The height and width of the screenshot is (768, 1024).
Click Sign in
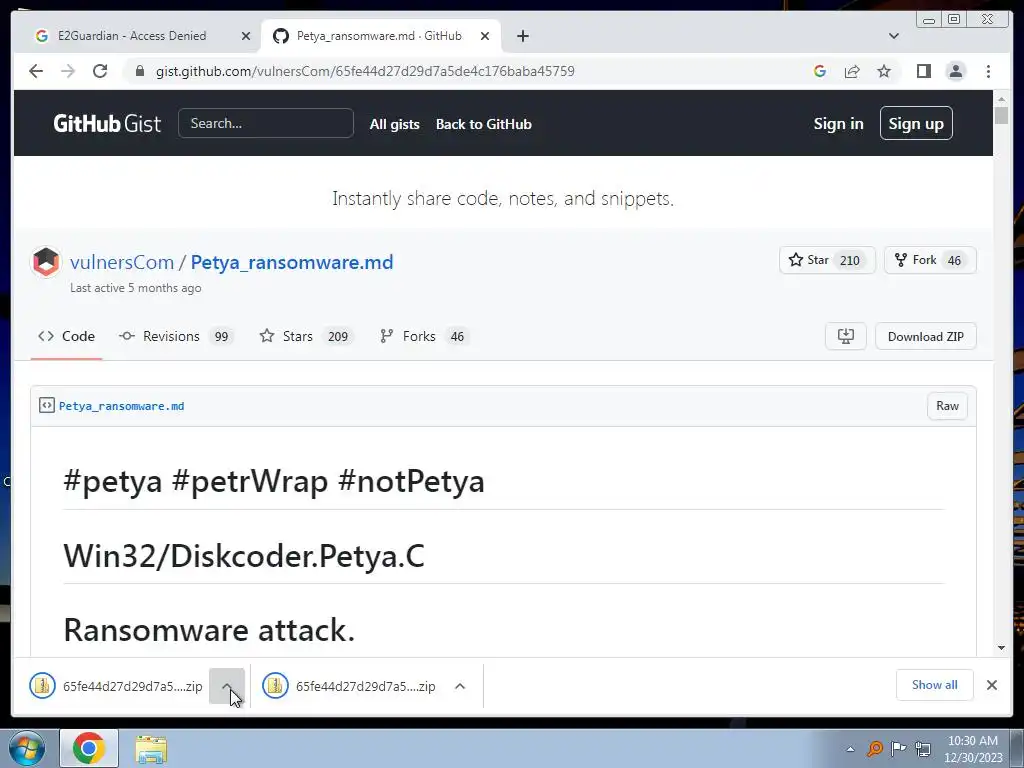[839, 123]
